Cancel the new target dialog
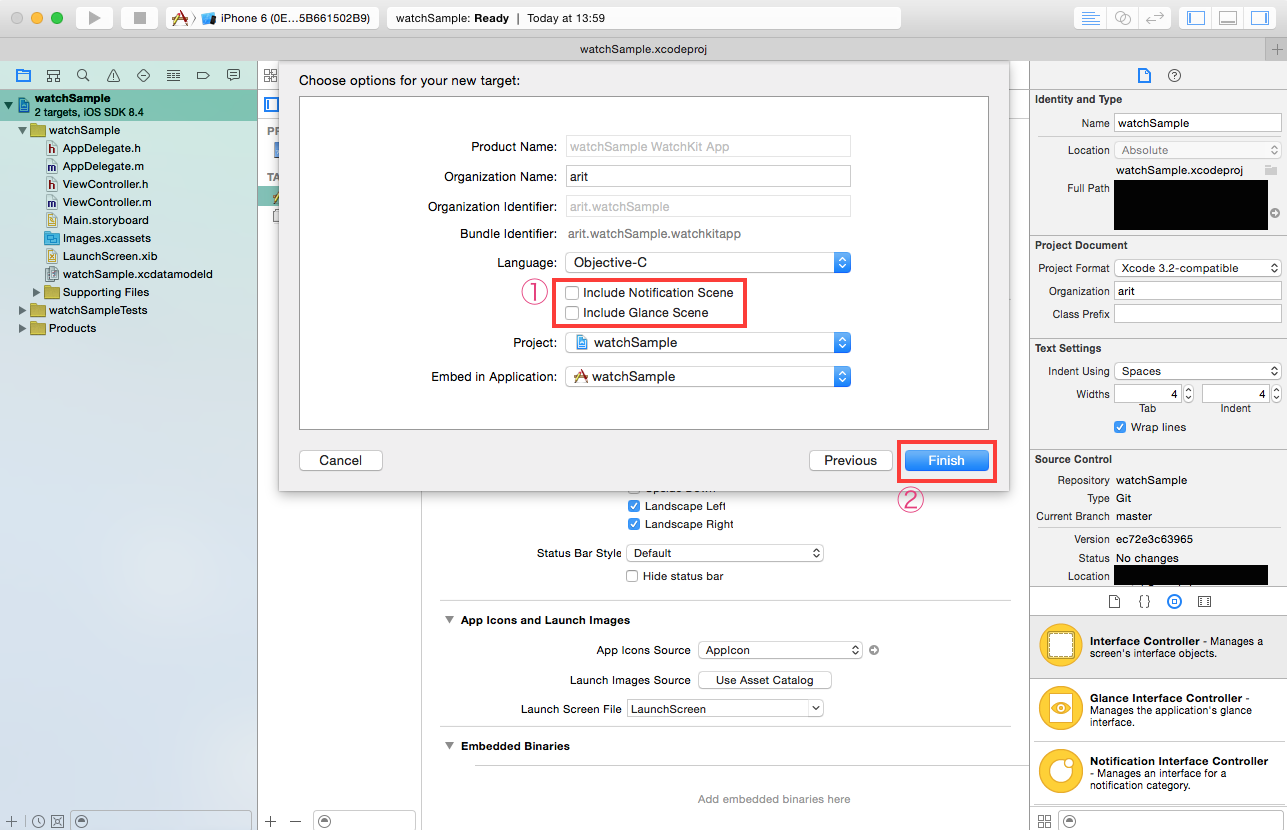 point(341,461)
